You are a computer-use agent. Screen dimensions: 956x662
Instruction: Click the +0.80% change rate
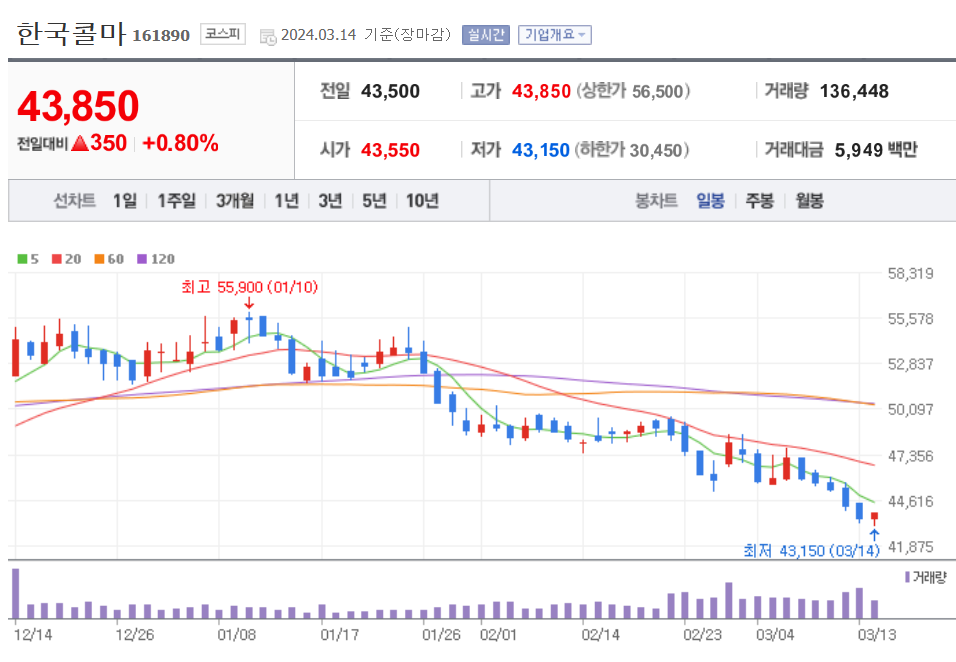point(180,143)
